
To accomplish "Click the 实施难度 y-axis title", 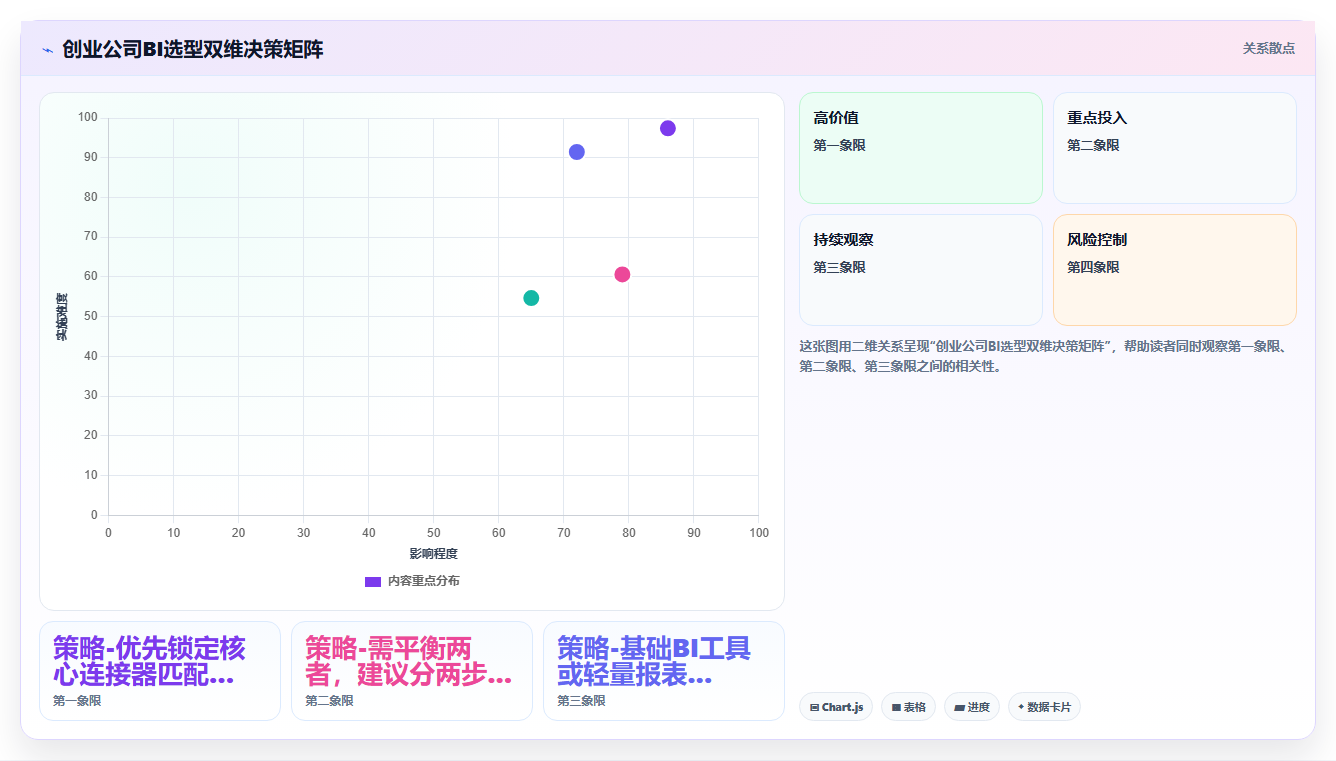I will tap(62, 317).
